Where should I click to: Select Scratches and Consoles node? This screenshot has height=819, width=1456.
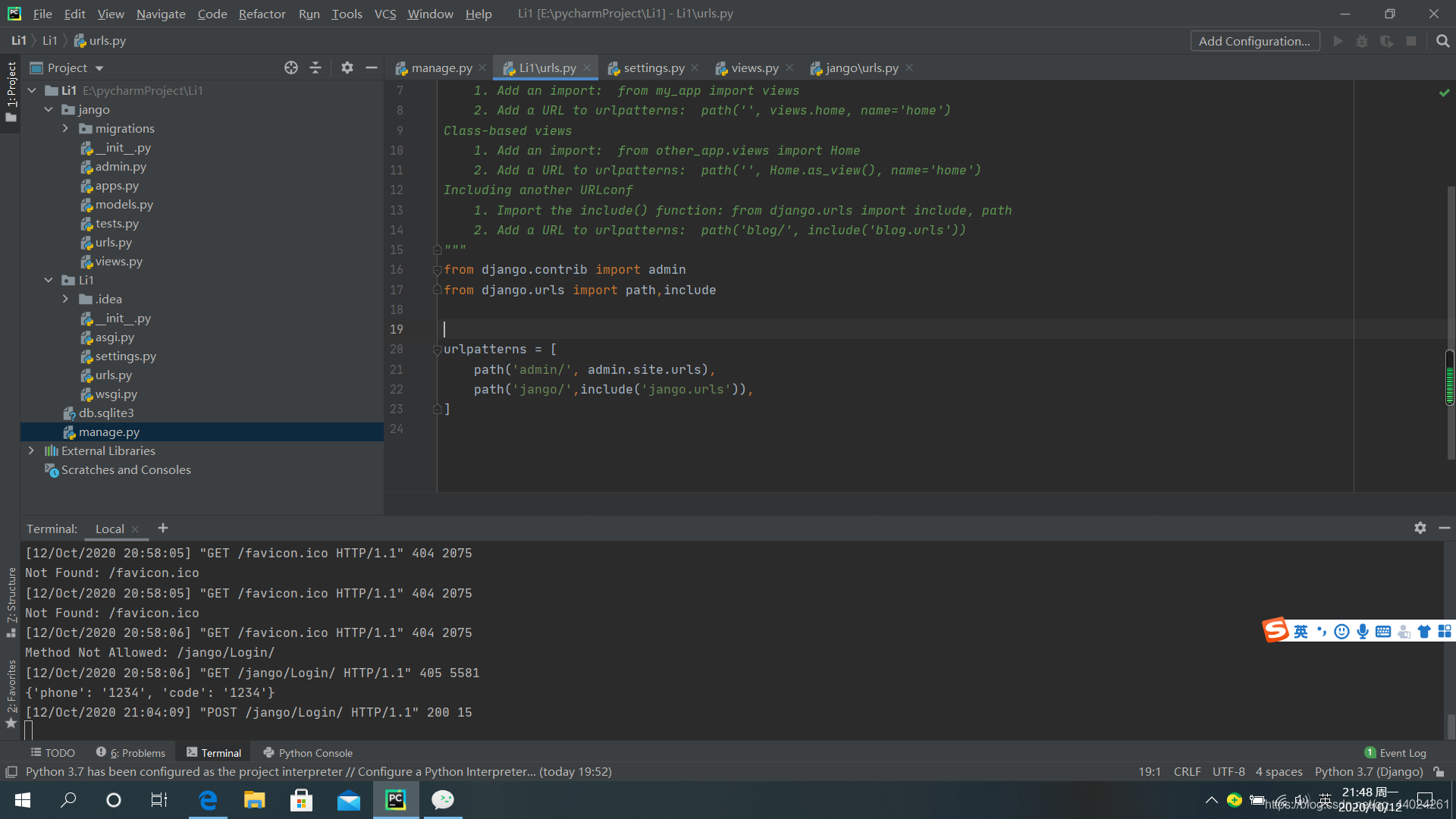pyautogui.click(x=126, y=470)
